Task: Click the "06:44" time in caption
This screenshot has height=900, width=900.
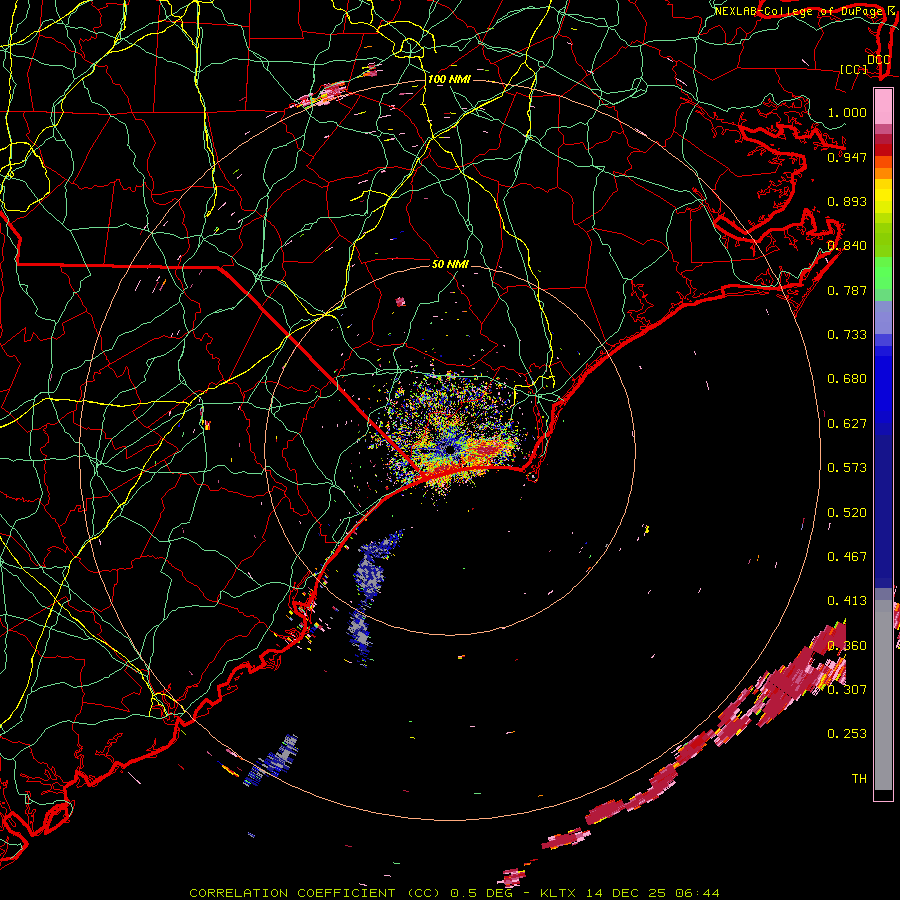Action: 697,893
